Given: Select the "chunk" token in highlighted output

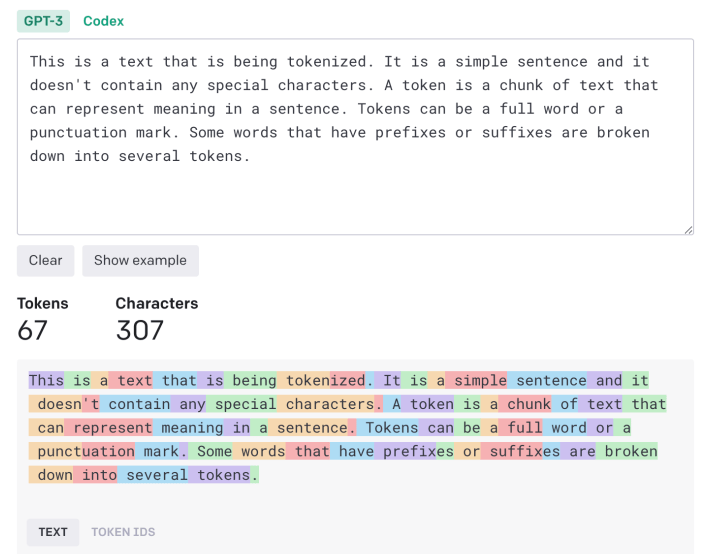Looking at the screenshot, I should (x=529, y=404).
